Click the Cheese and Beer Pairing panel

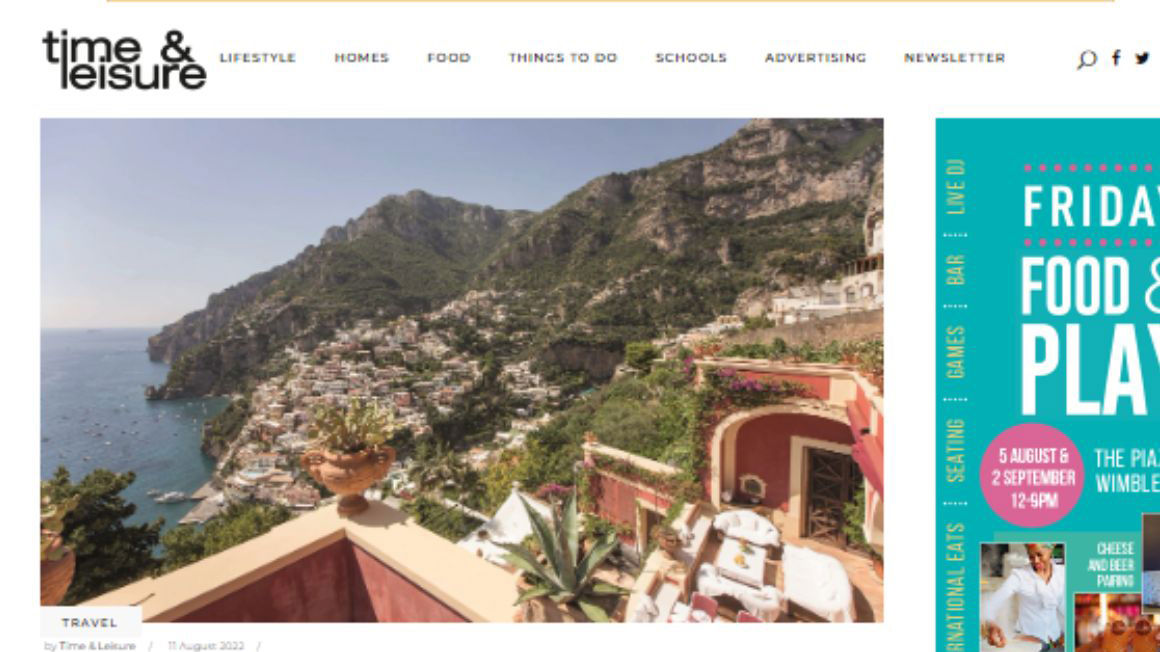coord(1109,564)
